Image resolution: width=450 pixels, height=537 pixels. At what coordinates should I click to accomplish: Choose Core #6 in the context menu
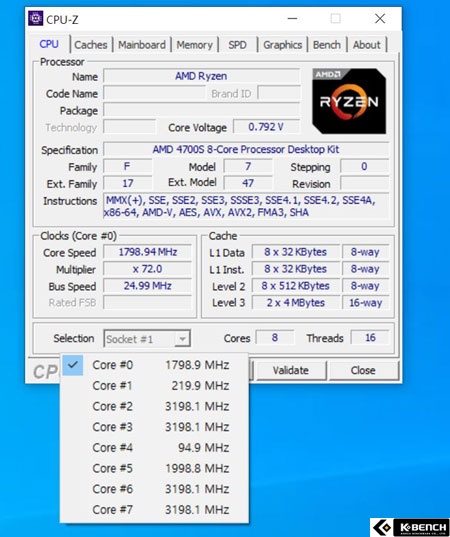[x=154, y=489]
